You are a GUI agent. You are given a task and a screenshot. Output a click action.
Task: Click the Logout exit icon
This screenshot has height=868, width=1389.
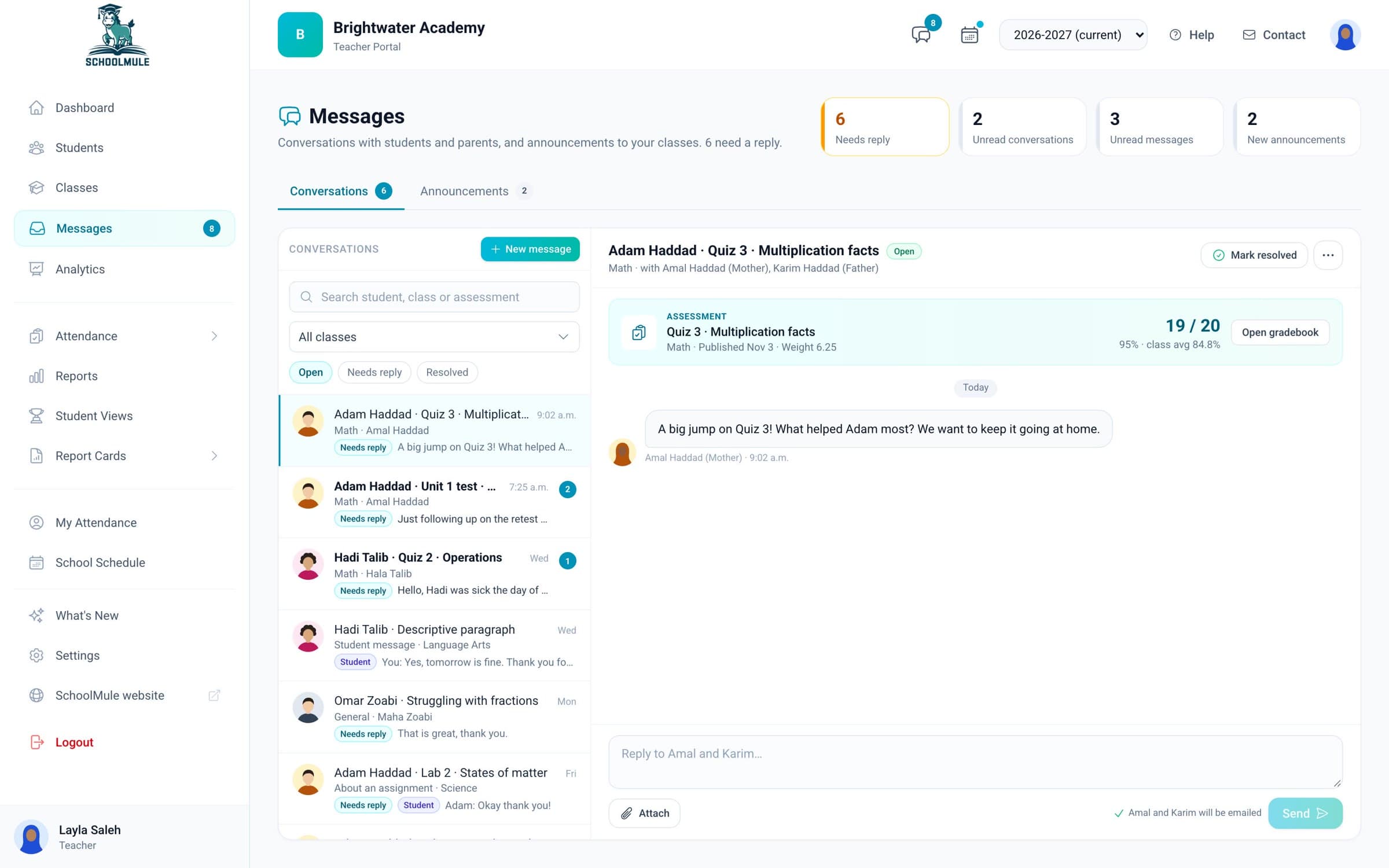pos(36,742)
